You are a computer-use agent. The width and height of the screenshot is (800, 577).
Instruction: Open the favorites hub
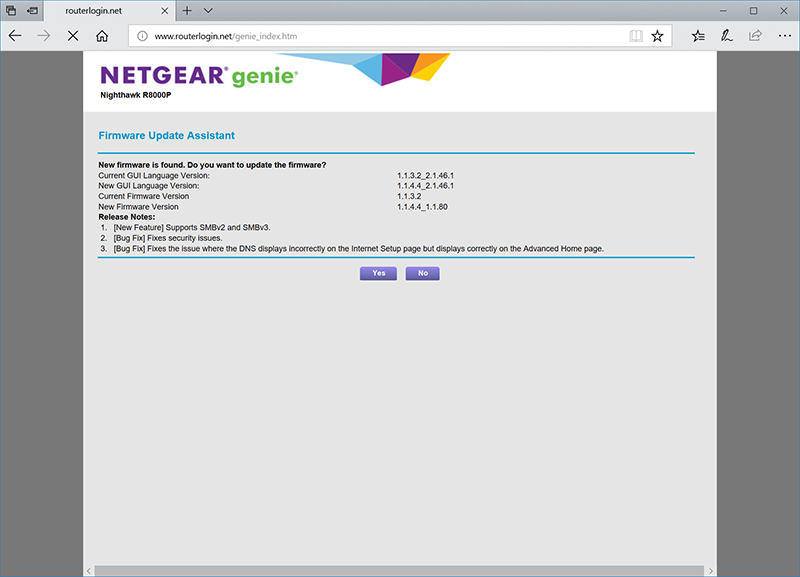(x=698, y=36)
